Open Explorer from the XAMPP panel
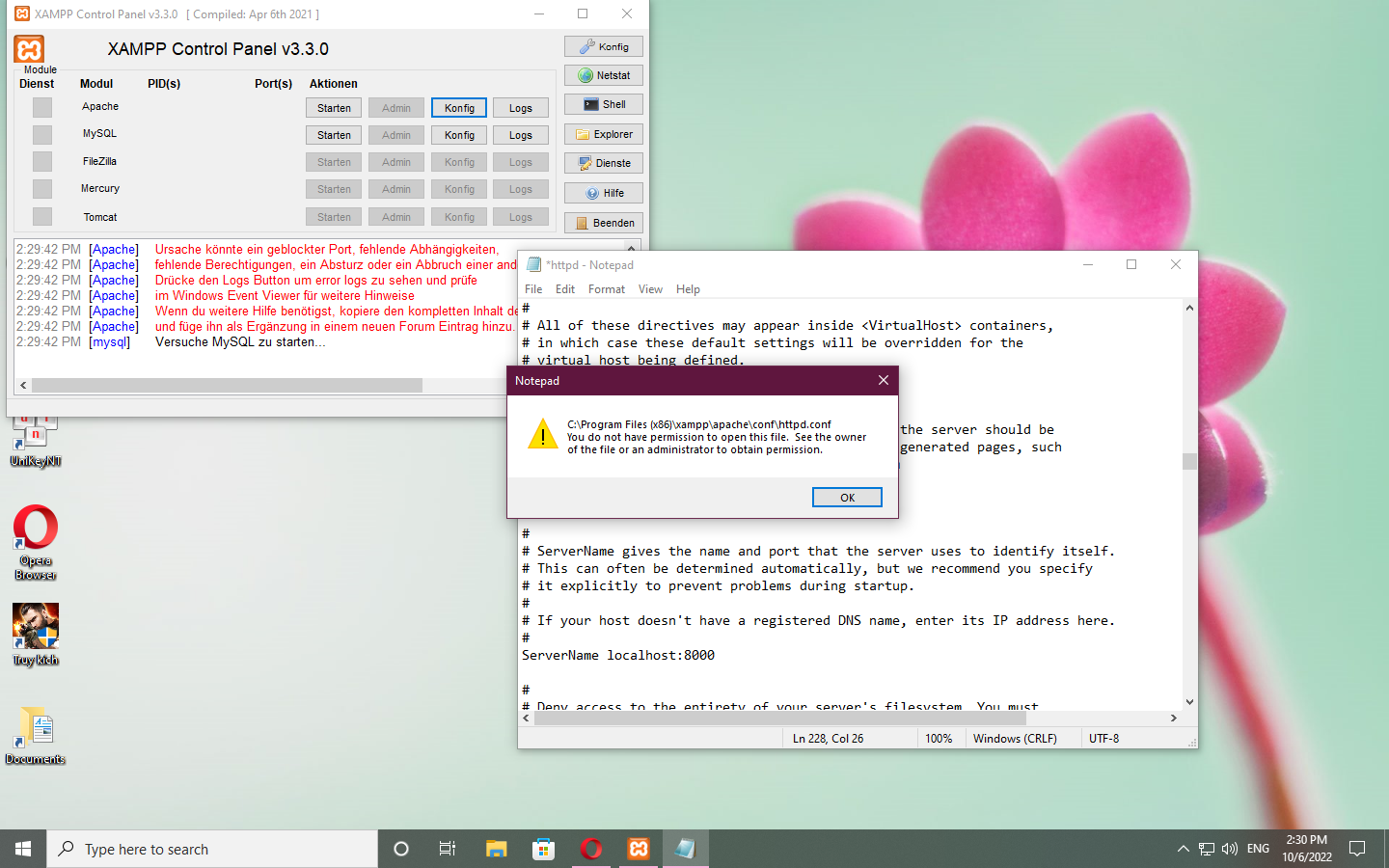 click(x=604, y=134)
